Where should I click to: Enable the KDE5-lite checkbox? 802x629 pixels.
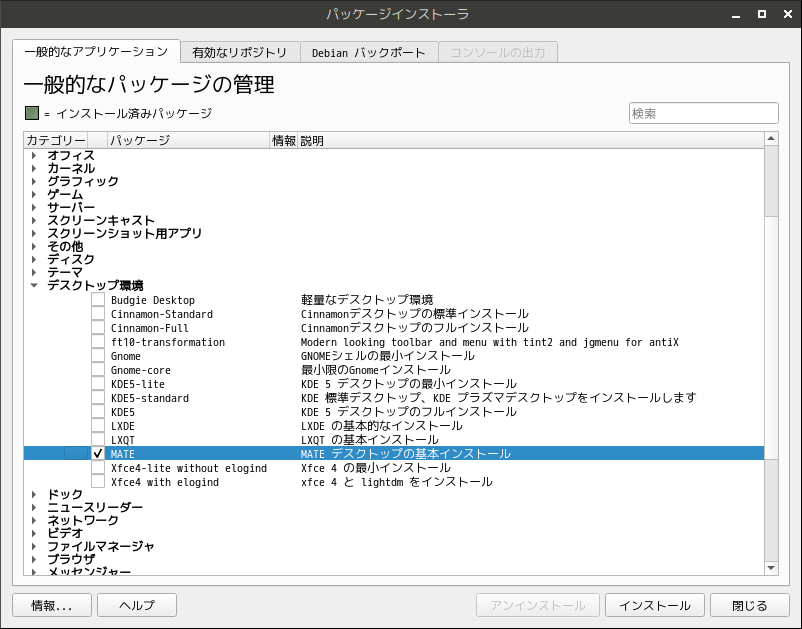(x=98, y=384)
